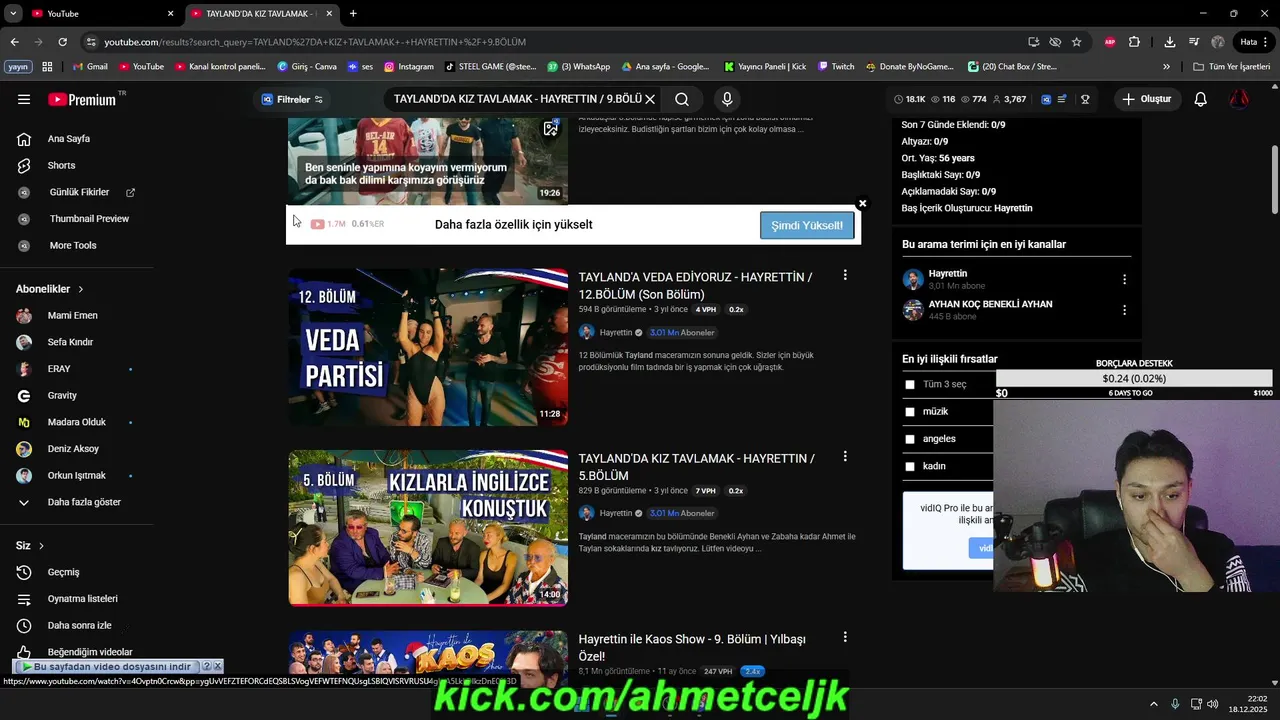The image size is (1280, 720).
Task: Open Orkun Işıtmak subscription channel
Action: pyautogui.click(x=77, y=475)
